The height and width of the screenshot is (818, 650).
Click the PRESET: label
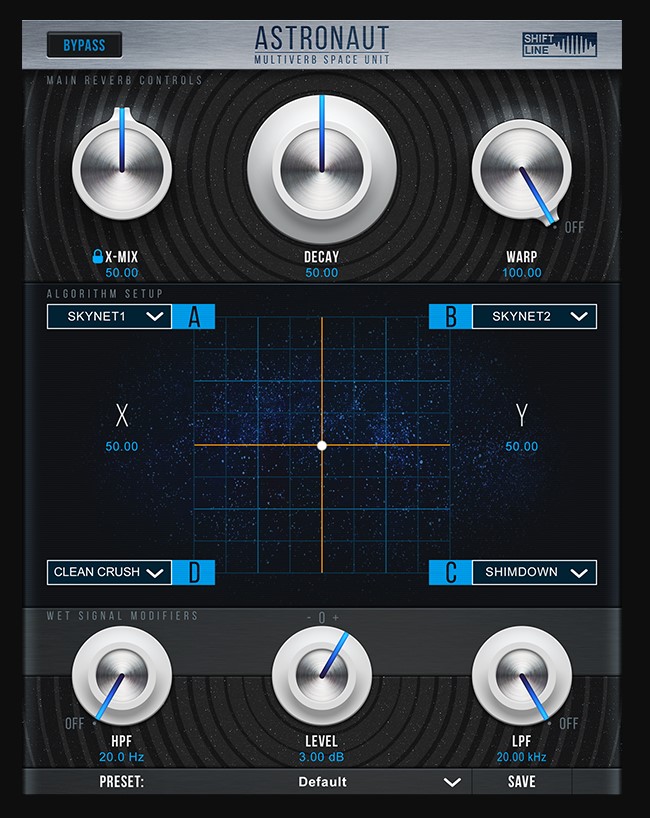tap(122, 782)
